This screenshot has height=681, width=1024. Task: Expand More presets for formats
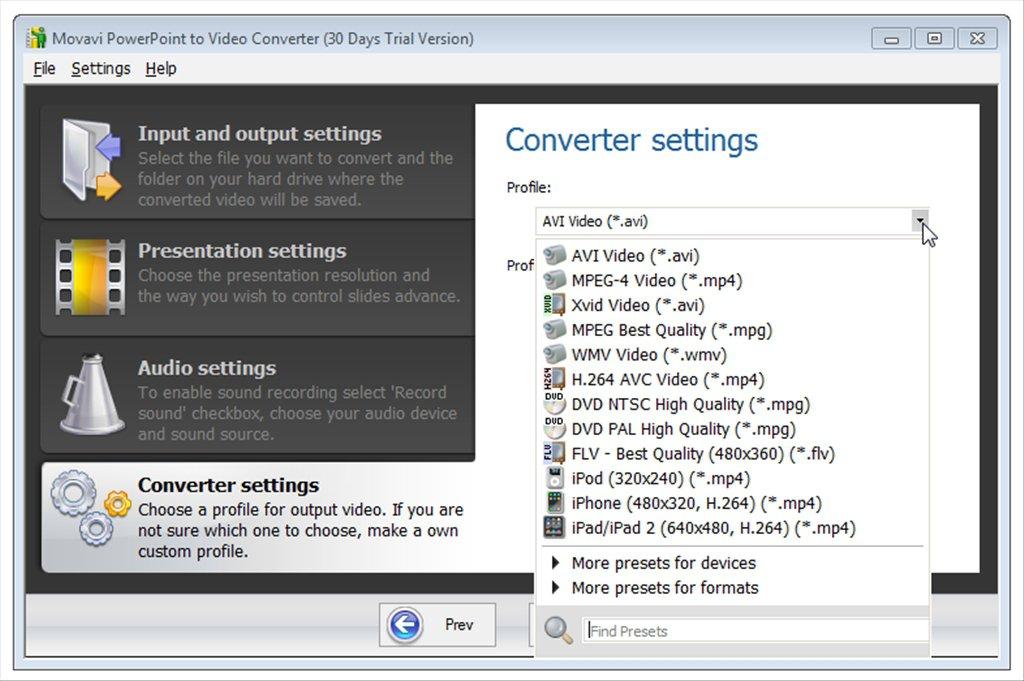click(663, 588)
